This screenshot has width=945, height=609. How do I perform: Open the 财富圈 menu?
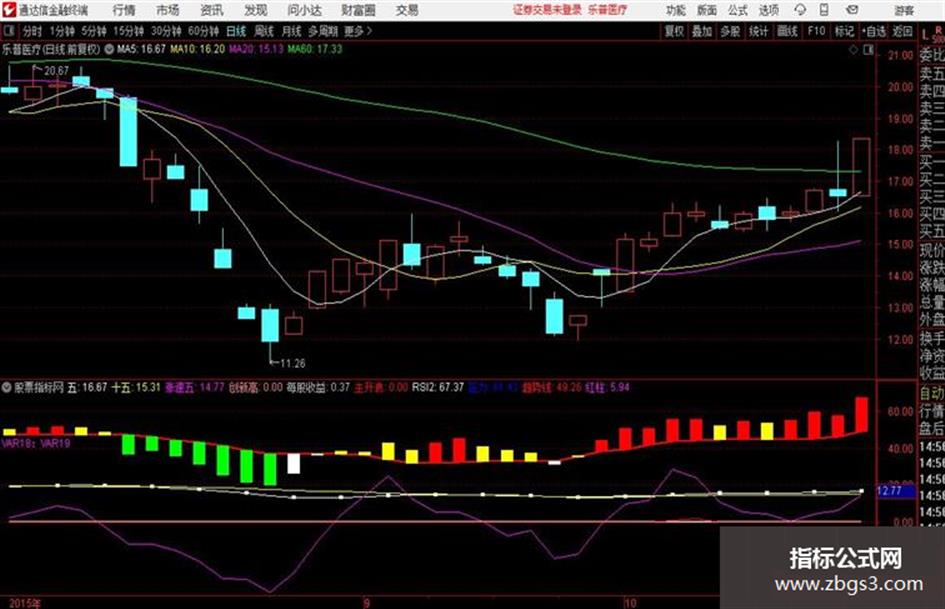point(358,10)
